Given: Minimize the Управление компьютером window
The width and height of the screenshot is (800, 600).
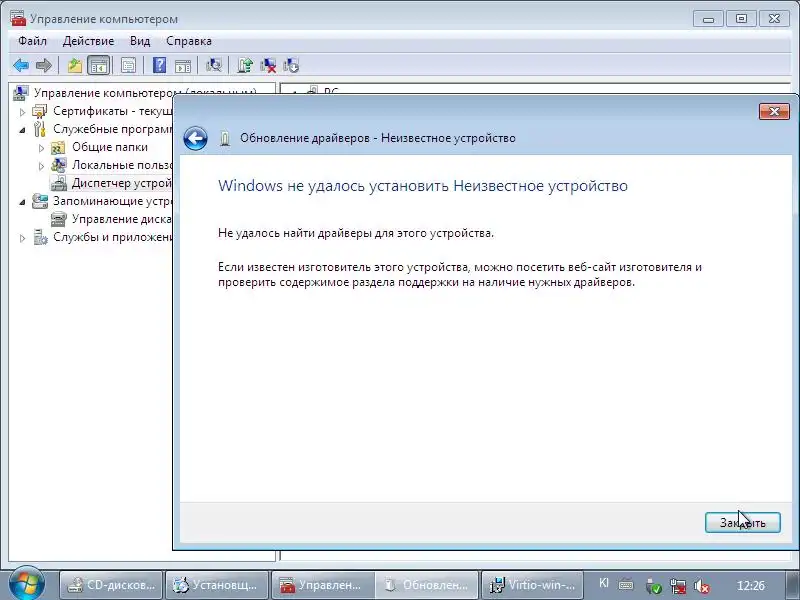Looking at the screenshot, I should pos(708,19).
